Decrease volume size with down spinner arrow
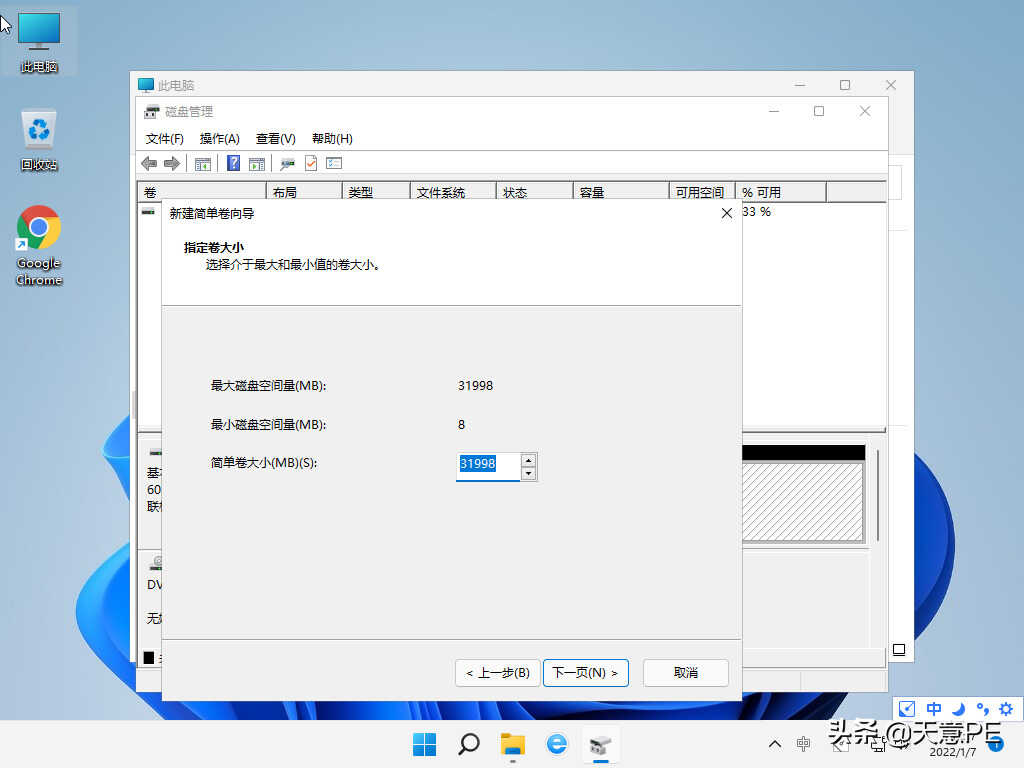This screenshot has width=1024, height=768. 529,473
